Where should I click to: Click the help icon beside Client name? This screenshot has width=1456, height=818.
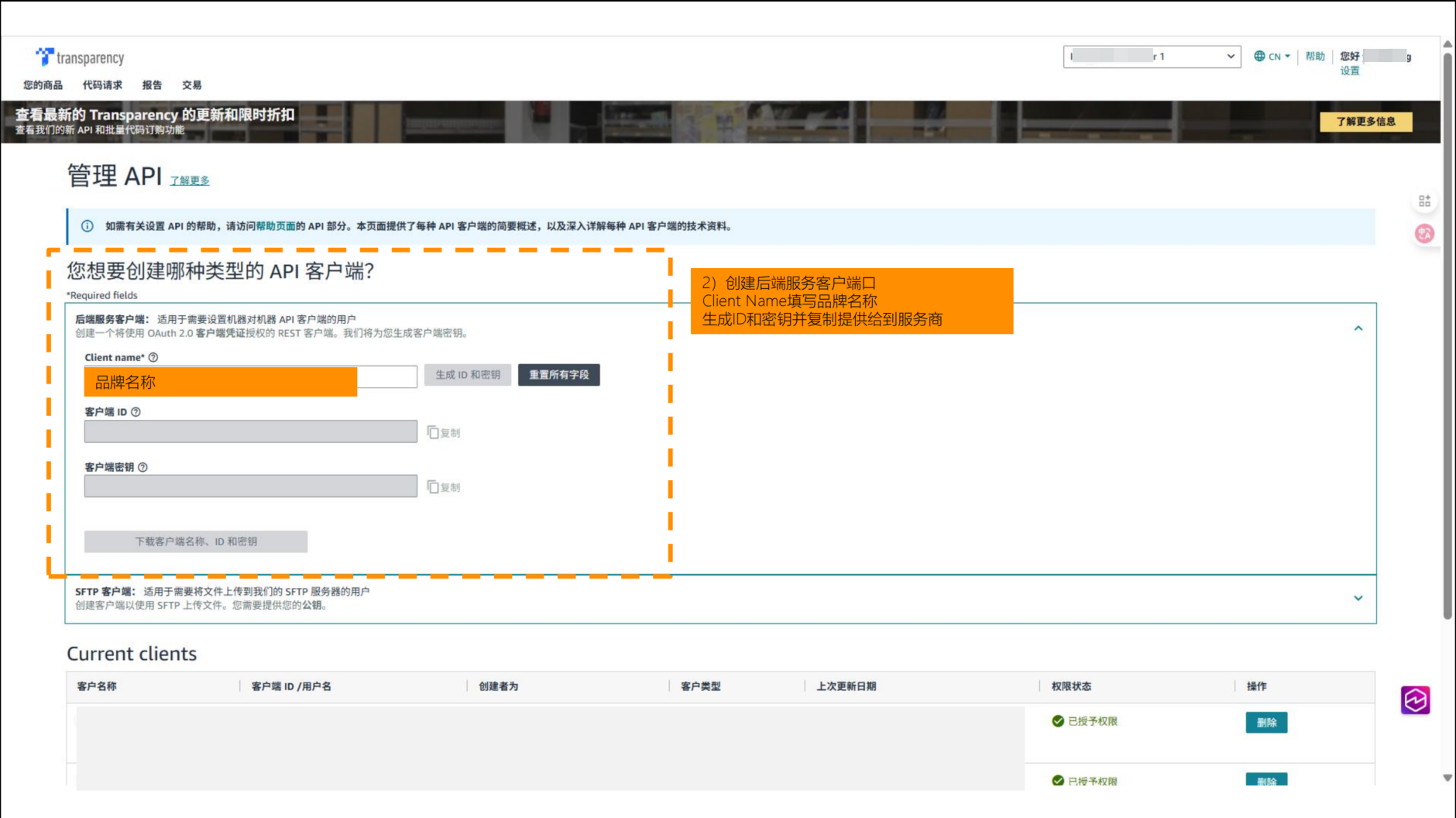(153, 357)
